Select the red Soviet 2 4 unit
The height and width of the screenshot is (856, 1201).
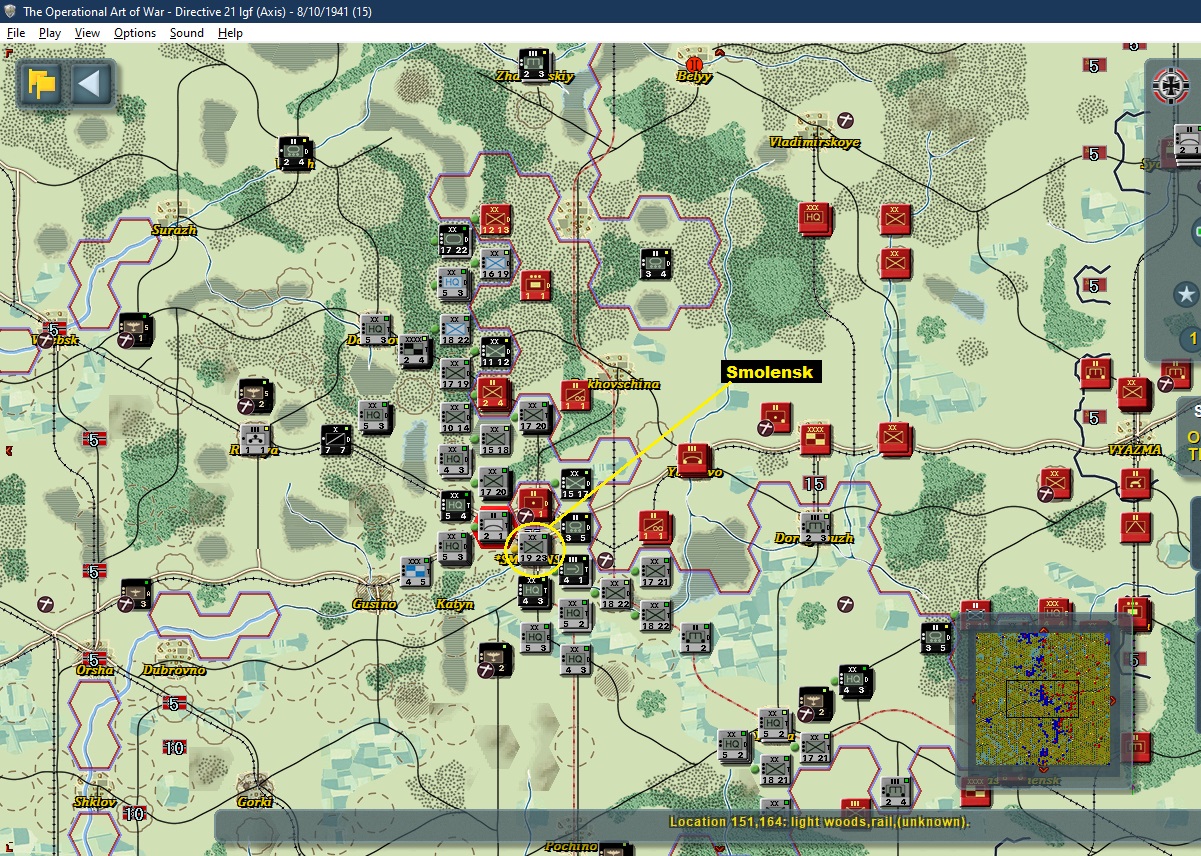click(x=494, y=392)
